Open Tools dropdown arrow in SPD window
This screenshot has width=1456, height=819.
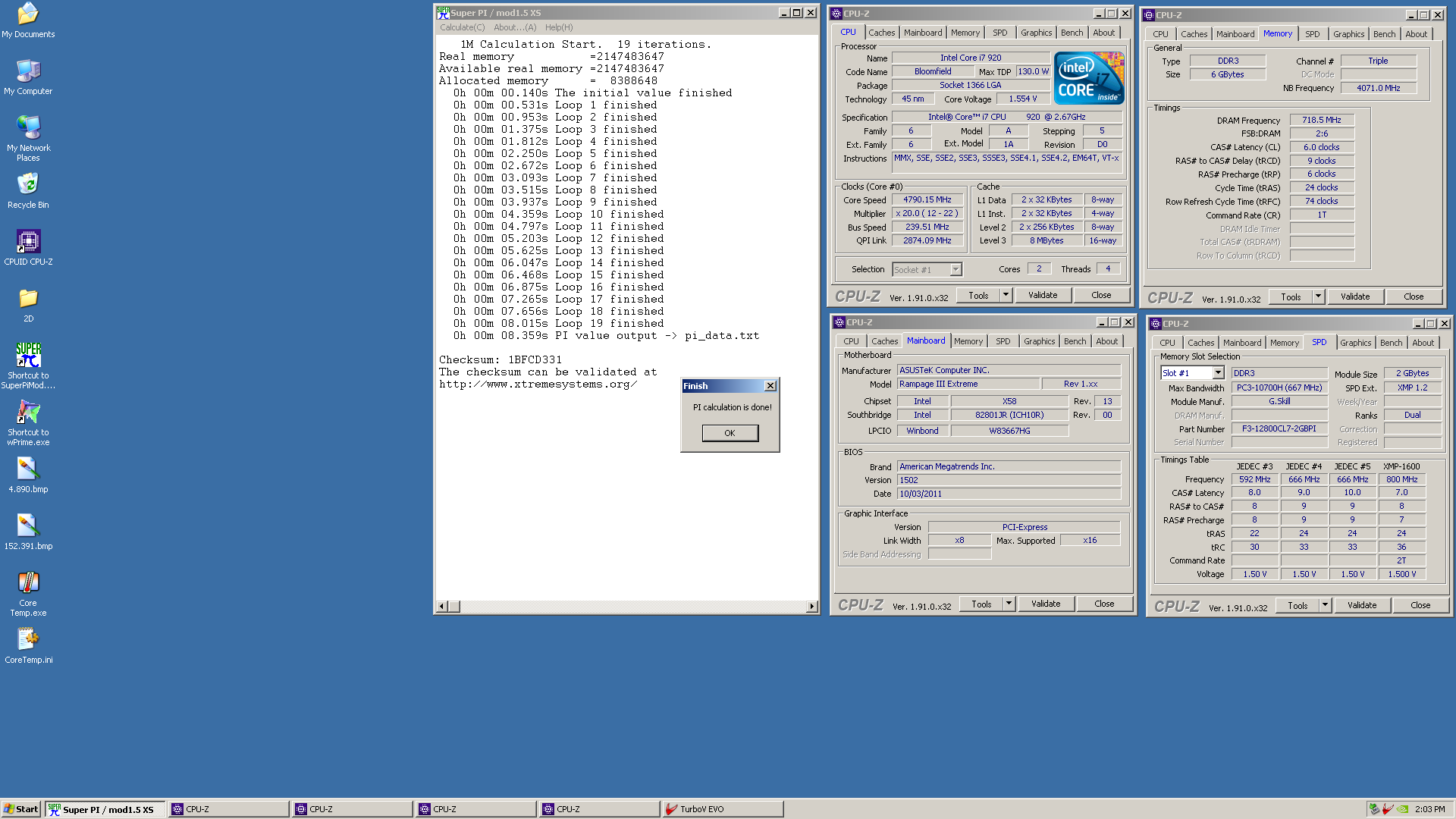1326,605
